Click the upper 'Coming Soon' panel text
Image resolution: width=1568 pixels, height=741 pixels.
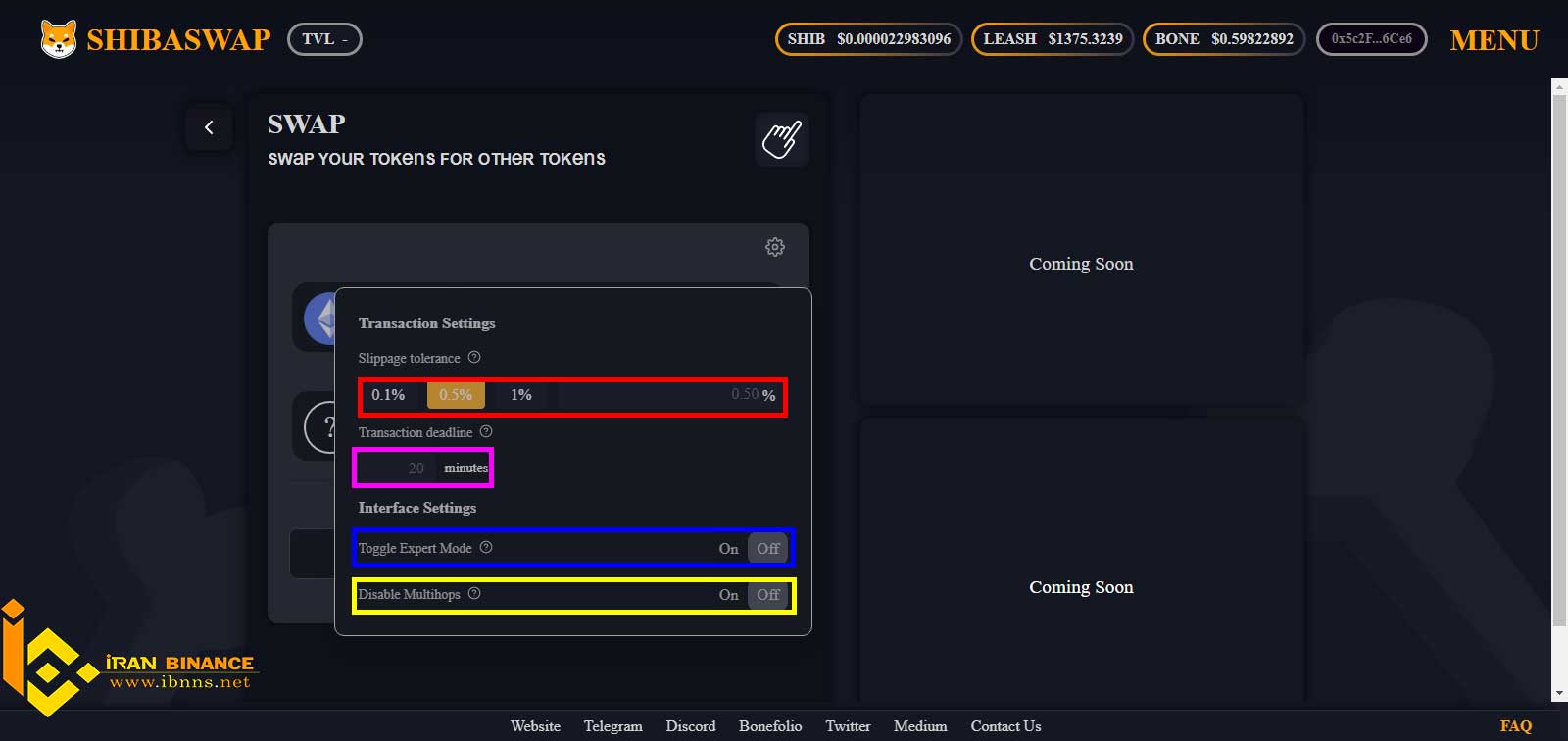click(1081, 264)
